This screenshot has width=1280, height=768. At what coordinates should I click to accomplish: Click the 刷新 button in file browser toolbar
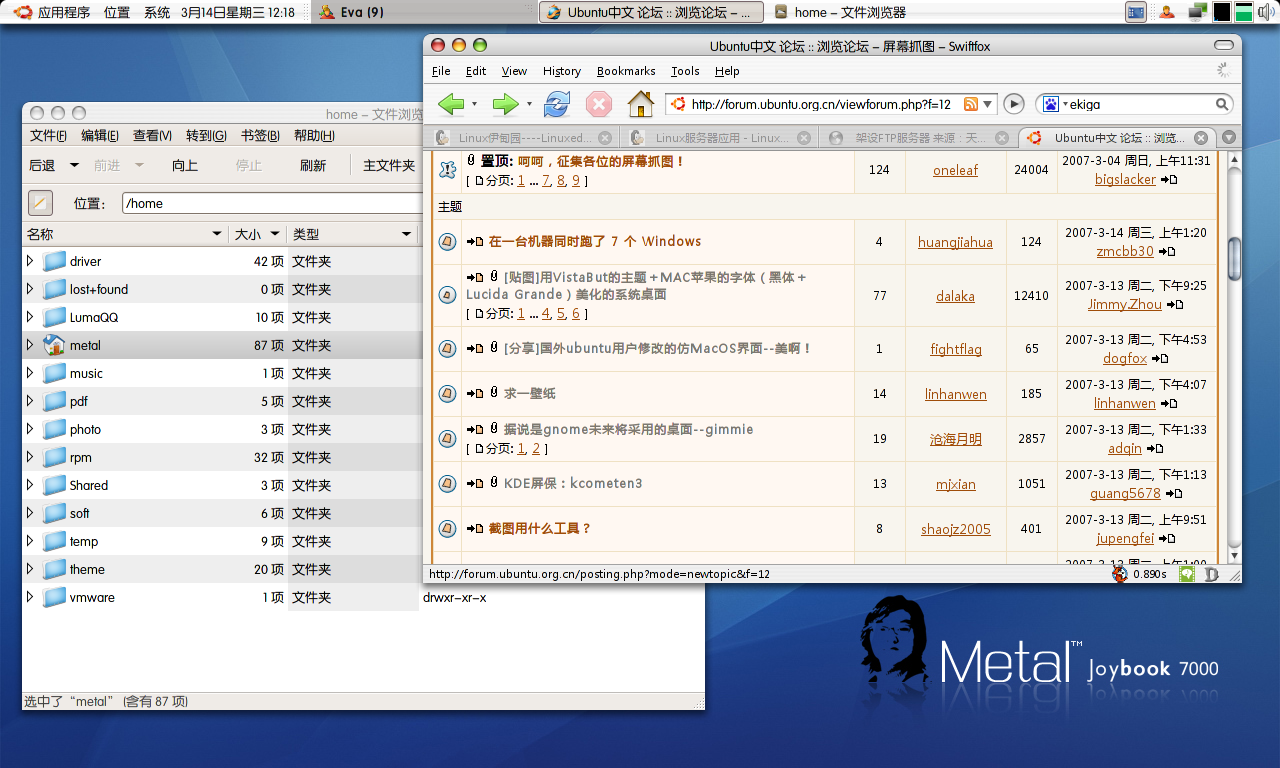(313, 165)
